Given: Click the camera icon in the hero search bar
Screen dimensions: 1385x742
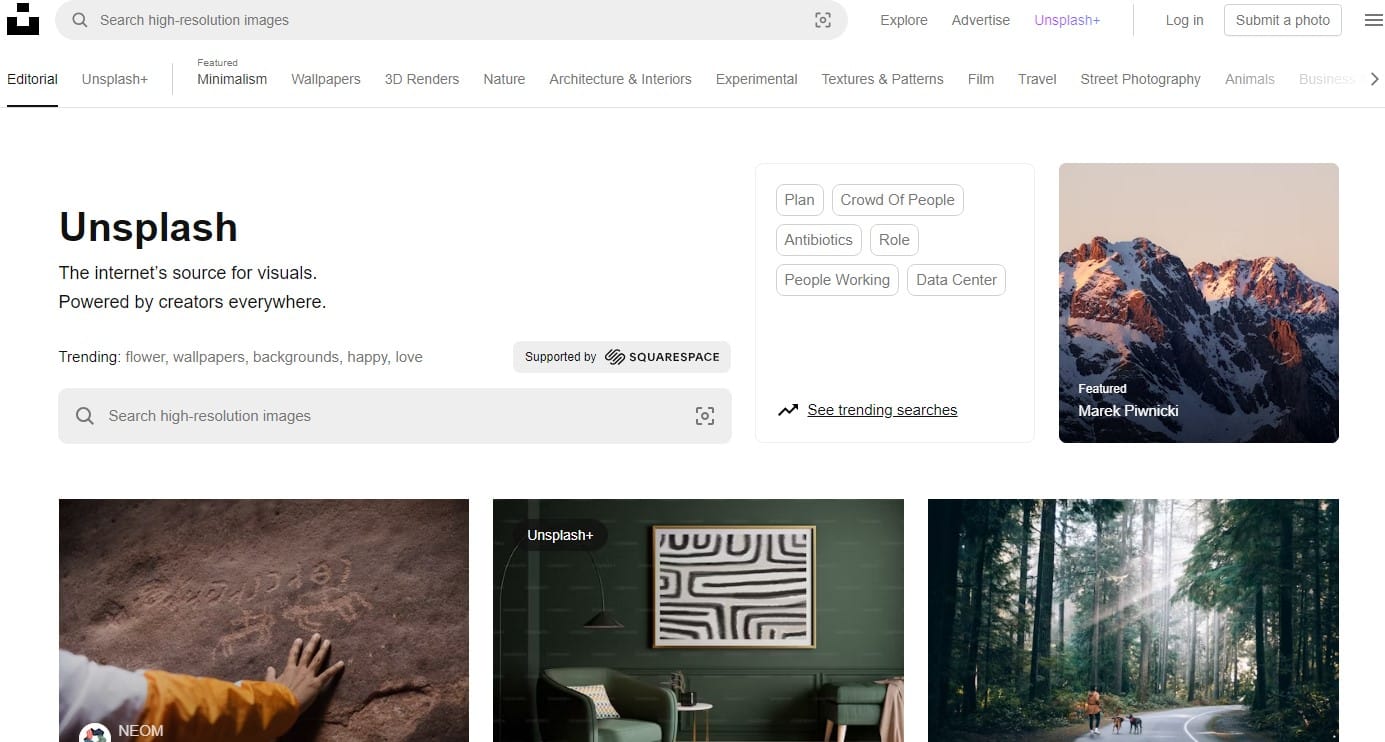Looking at the screenshot, I should pos(705,415).
